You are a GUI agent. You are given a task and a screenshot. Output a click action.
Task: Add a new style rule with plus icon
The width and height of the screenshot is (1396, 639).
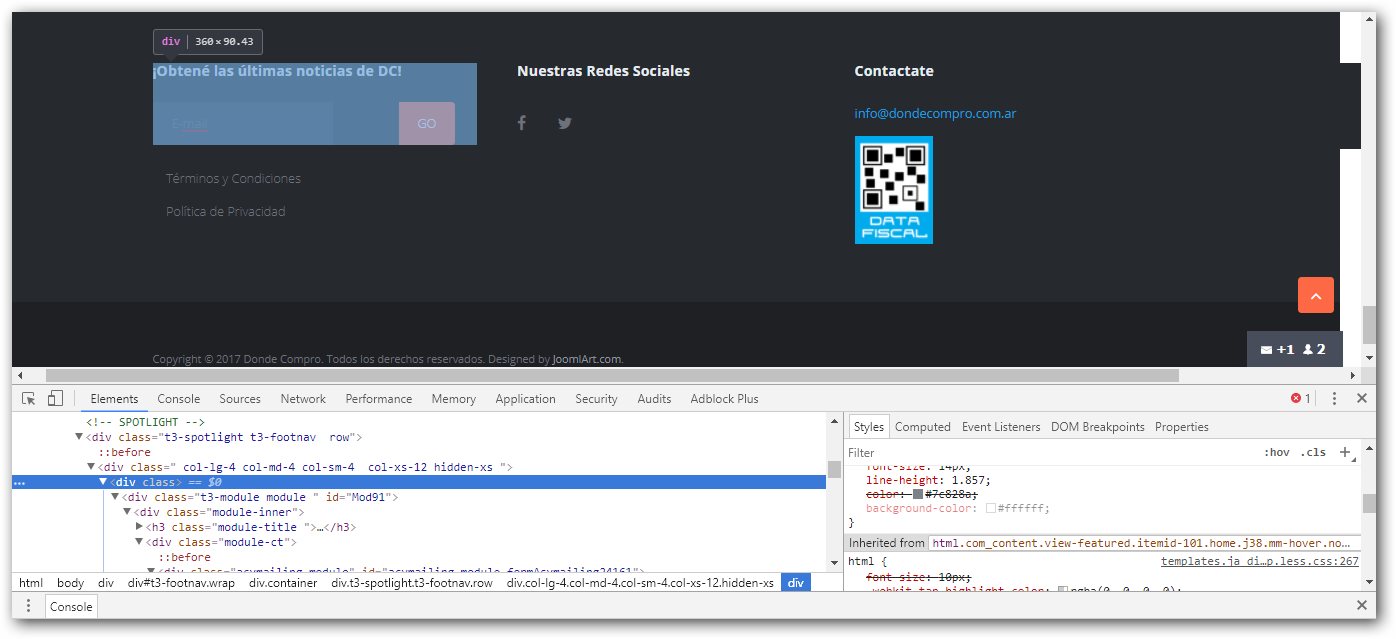pos(1345,452)
